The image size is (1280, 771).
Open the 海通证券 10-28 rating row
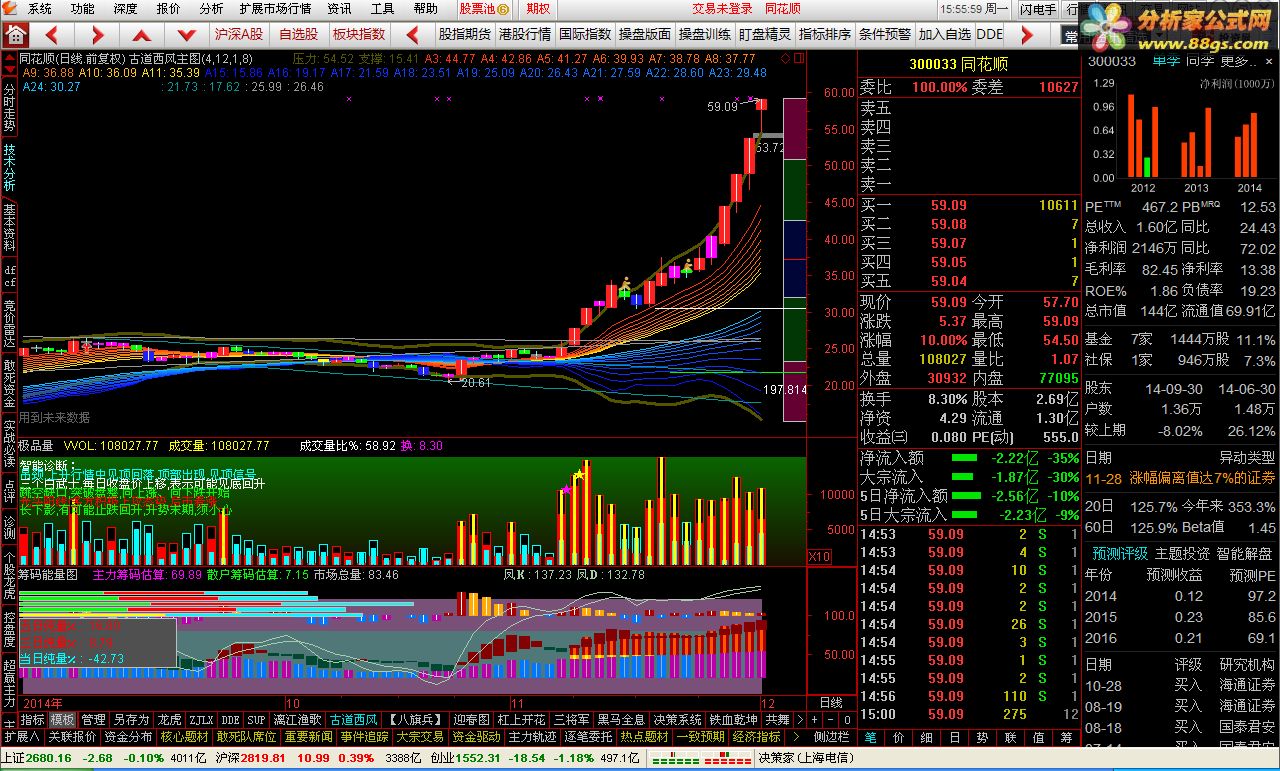[1180, 685]
